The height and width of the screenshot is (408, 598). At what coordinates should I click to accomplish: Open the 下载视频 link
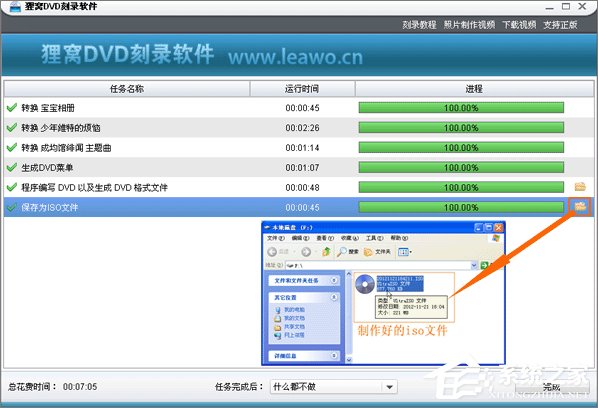pyautogui.click(x=519, y=25)
